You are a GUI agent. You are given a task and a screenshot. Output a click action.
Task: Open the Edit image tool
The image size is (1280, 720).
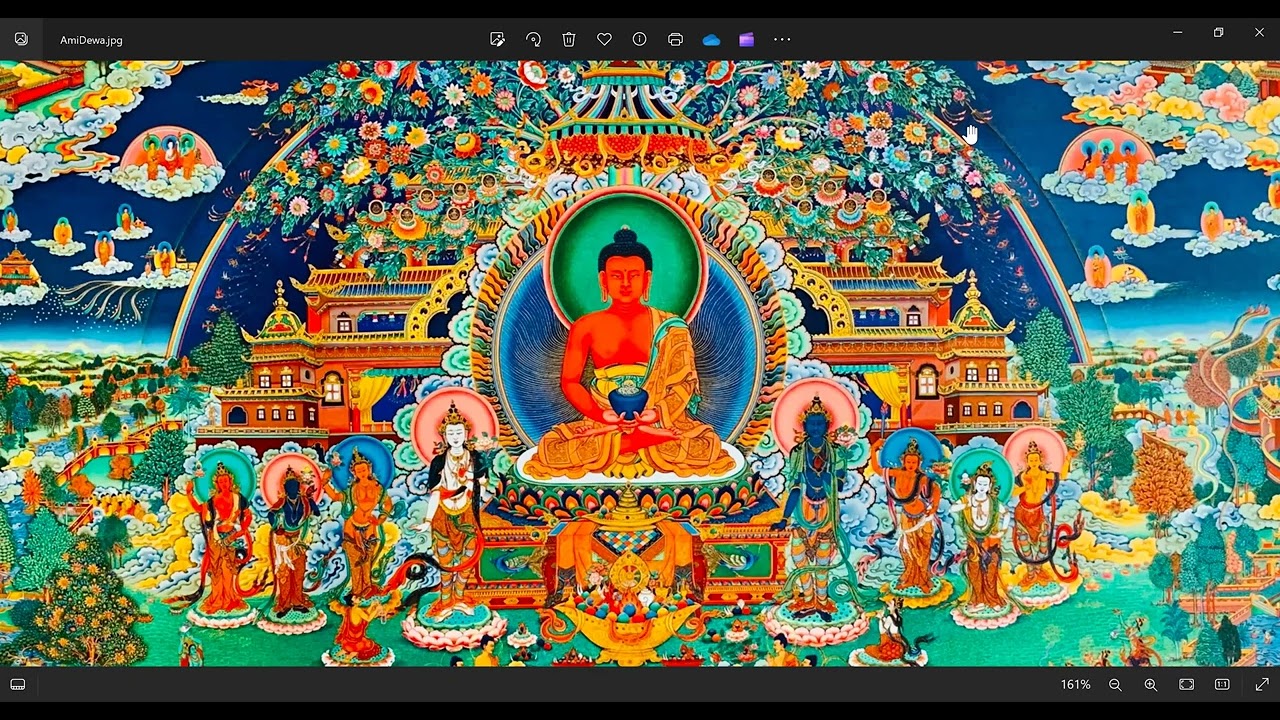[x=497, y=39]
